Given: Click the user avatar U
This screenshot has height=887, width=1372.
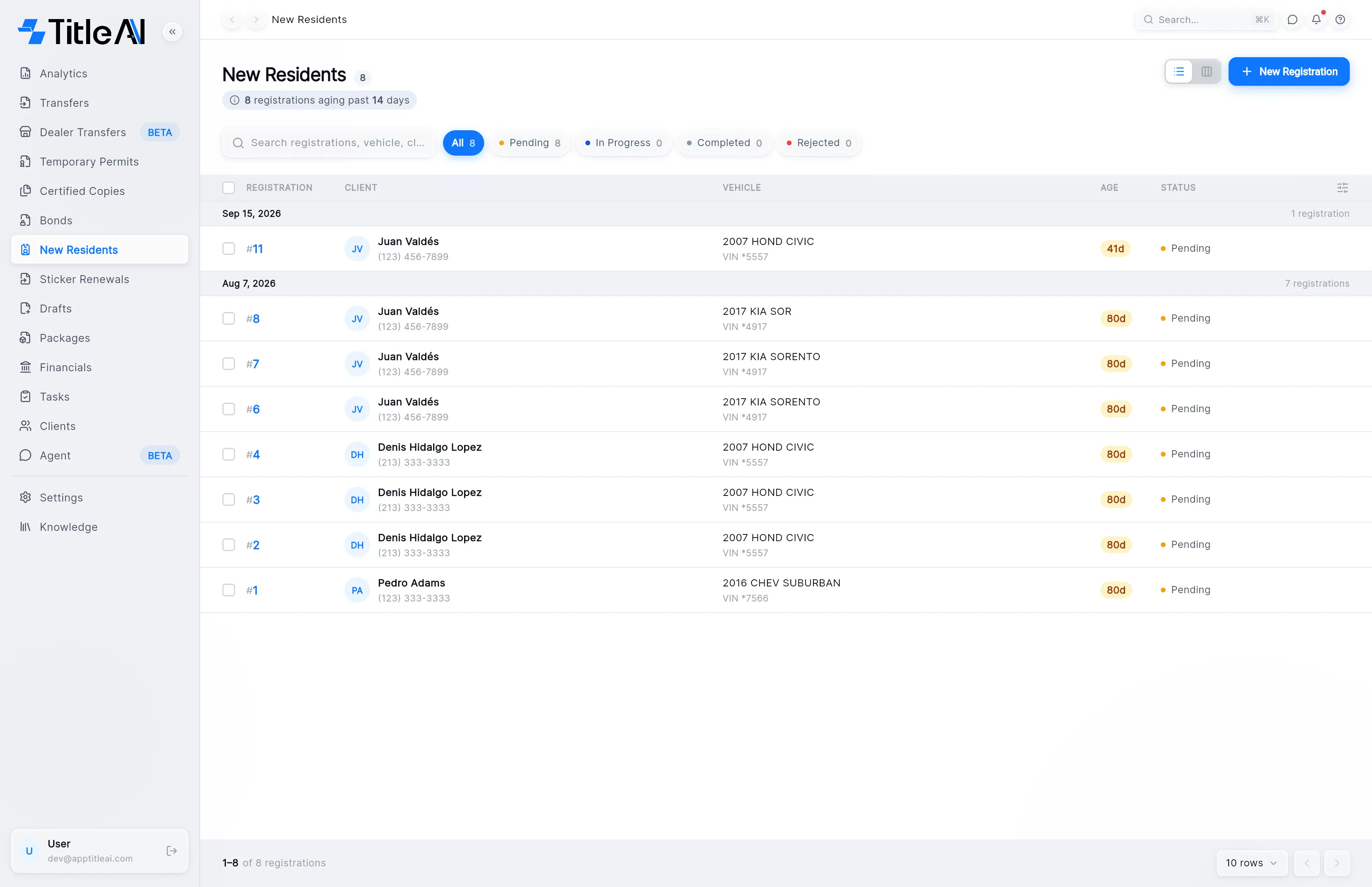Looking at the screenshot, I should (x=29, y=851).
